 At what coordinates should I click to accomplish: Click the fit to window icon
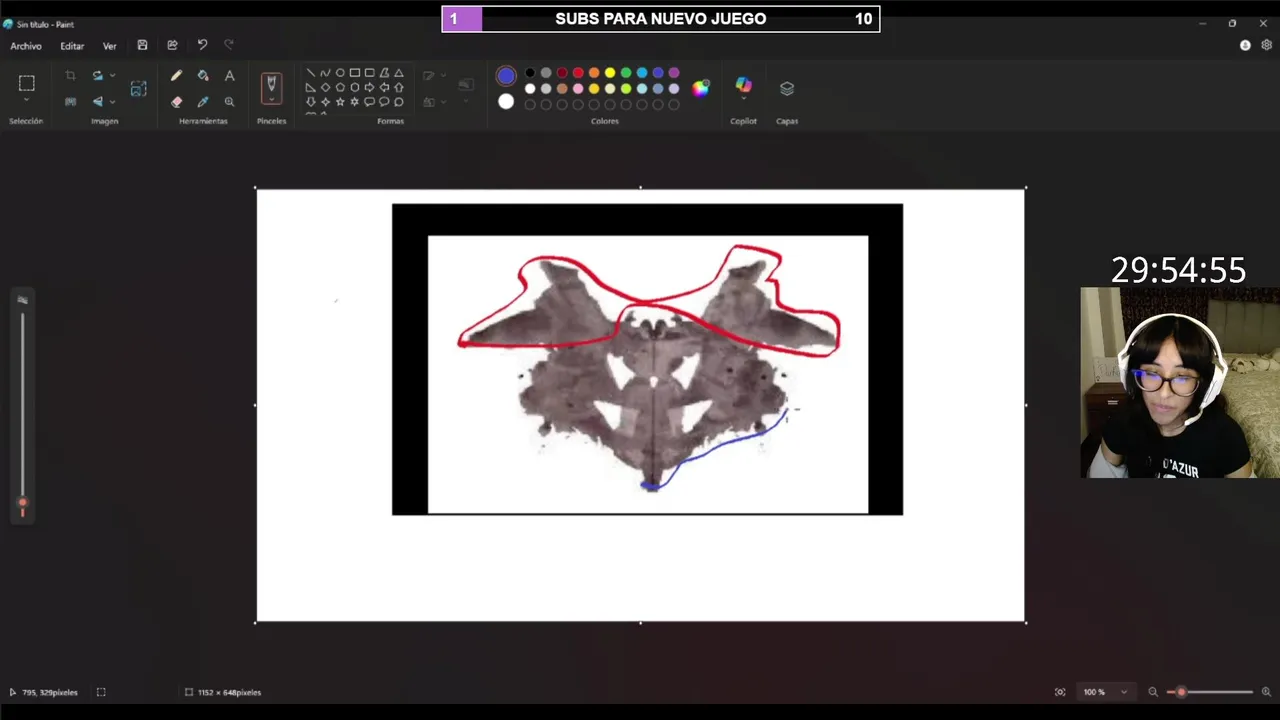[1060, 692]
